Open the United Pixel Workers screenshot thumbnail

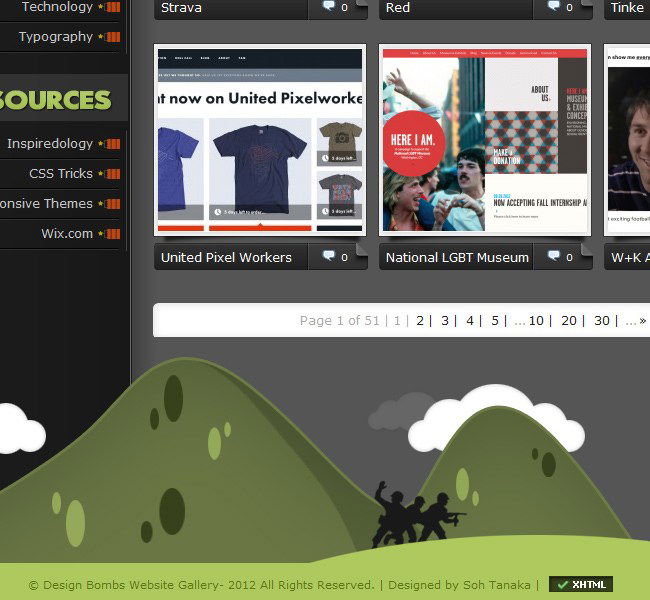(260, 140)
